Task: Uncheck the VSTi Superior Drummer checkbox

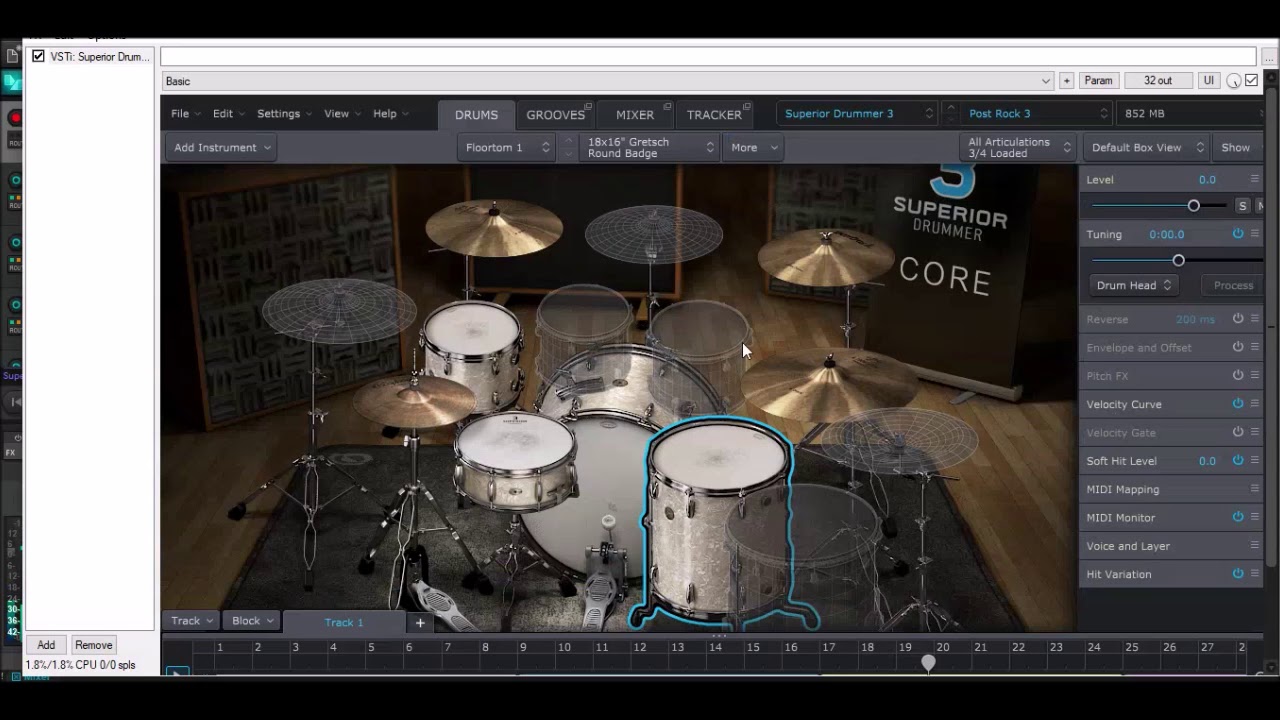Action: 38,56
